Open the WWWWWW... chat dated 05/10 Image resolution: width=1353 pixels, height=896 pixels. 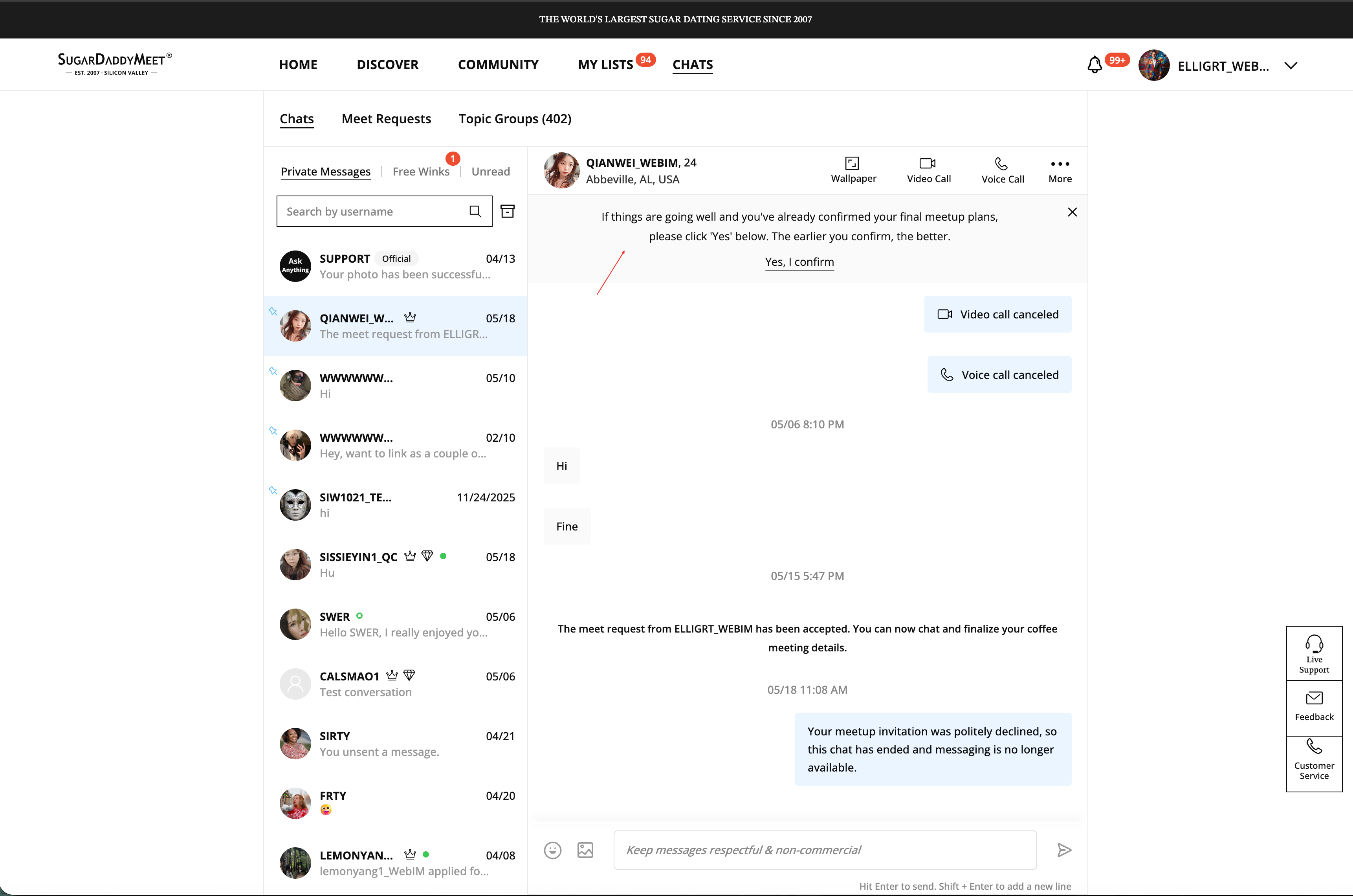396,386
